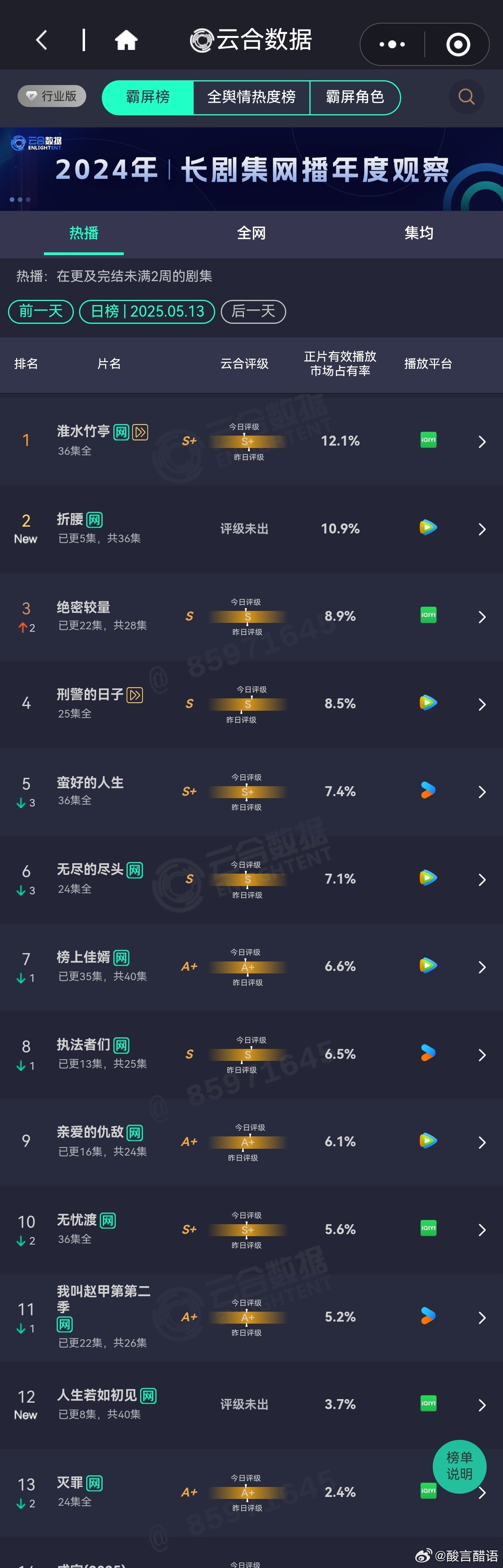Select the 全网 tab

[251, 233]
